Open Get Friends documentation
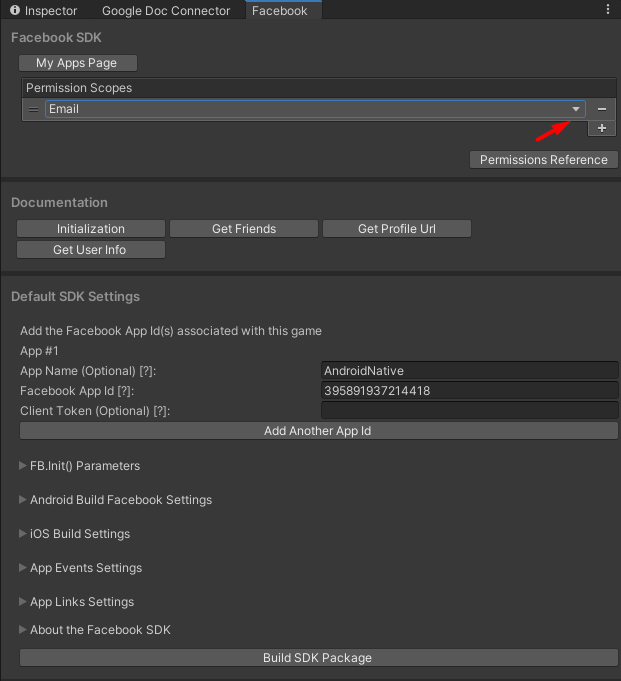 pyautogui.click(x=244, y=229)
